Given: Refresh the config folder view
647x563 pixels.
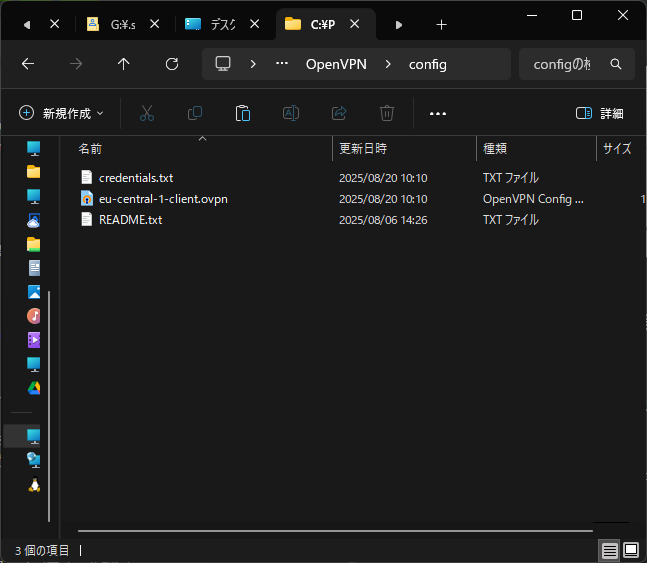Looking at the screenshot, I should (172, 64).
